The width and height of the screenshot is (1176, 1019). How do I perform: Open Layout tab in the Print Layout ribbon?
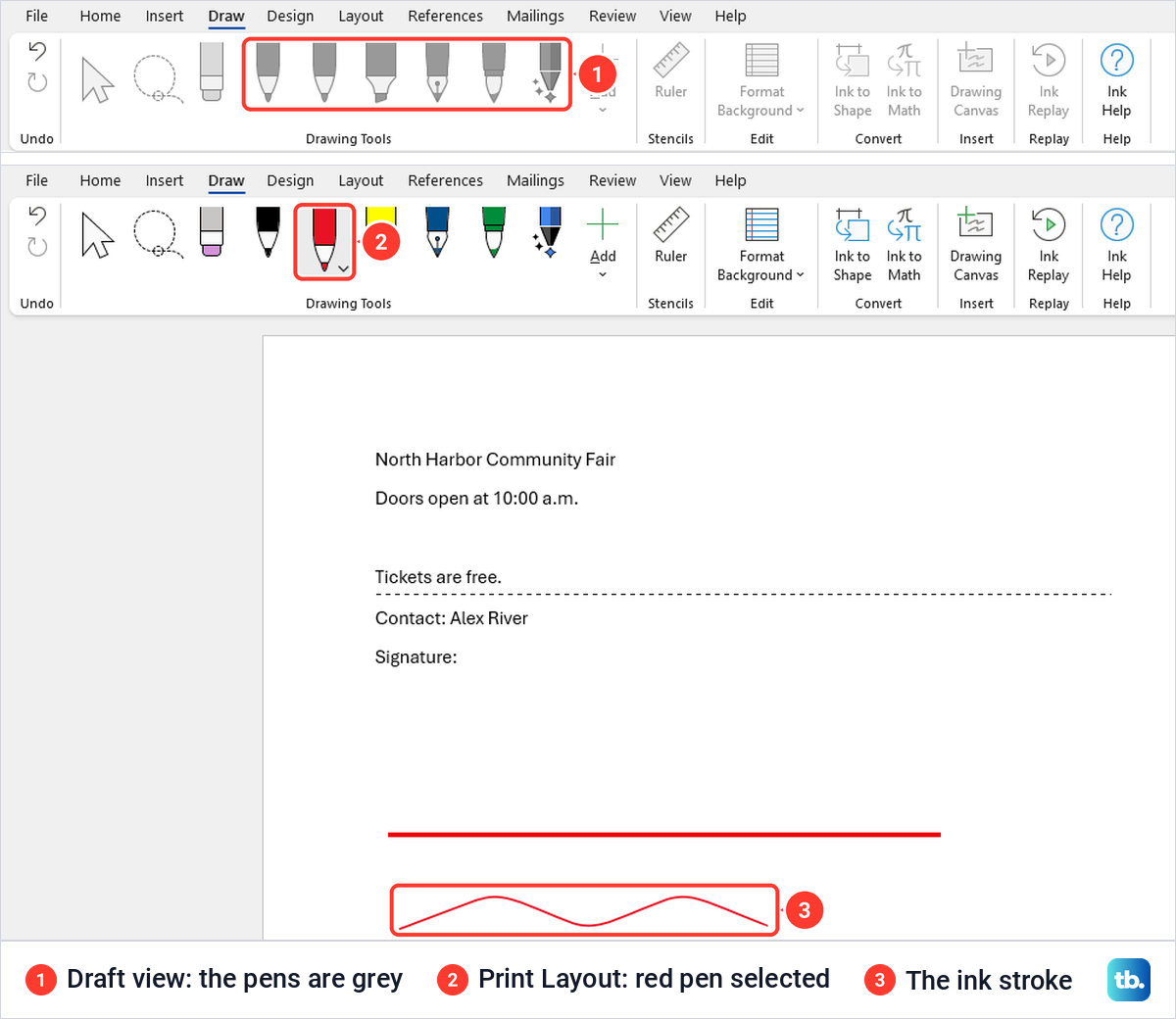coord(361,180)
